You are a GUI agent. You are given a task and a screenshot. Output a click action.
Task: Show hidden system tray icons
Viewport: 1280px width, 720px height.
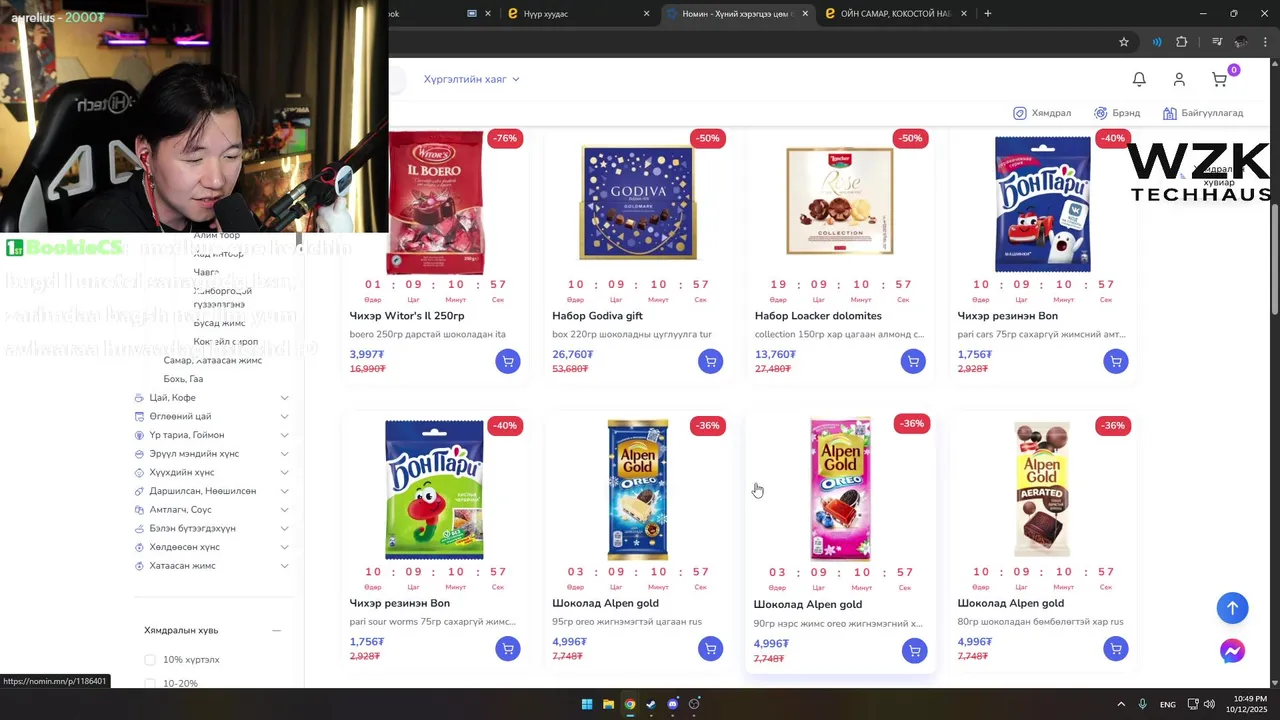pyautogui.click(x=1121, y=704)
